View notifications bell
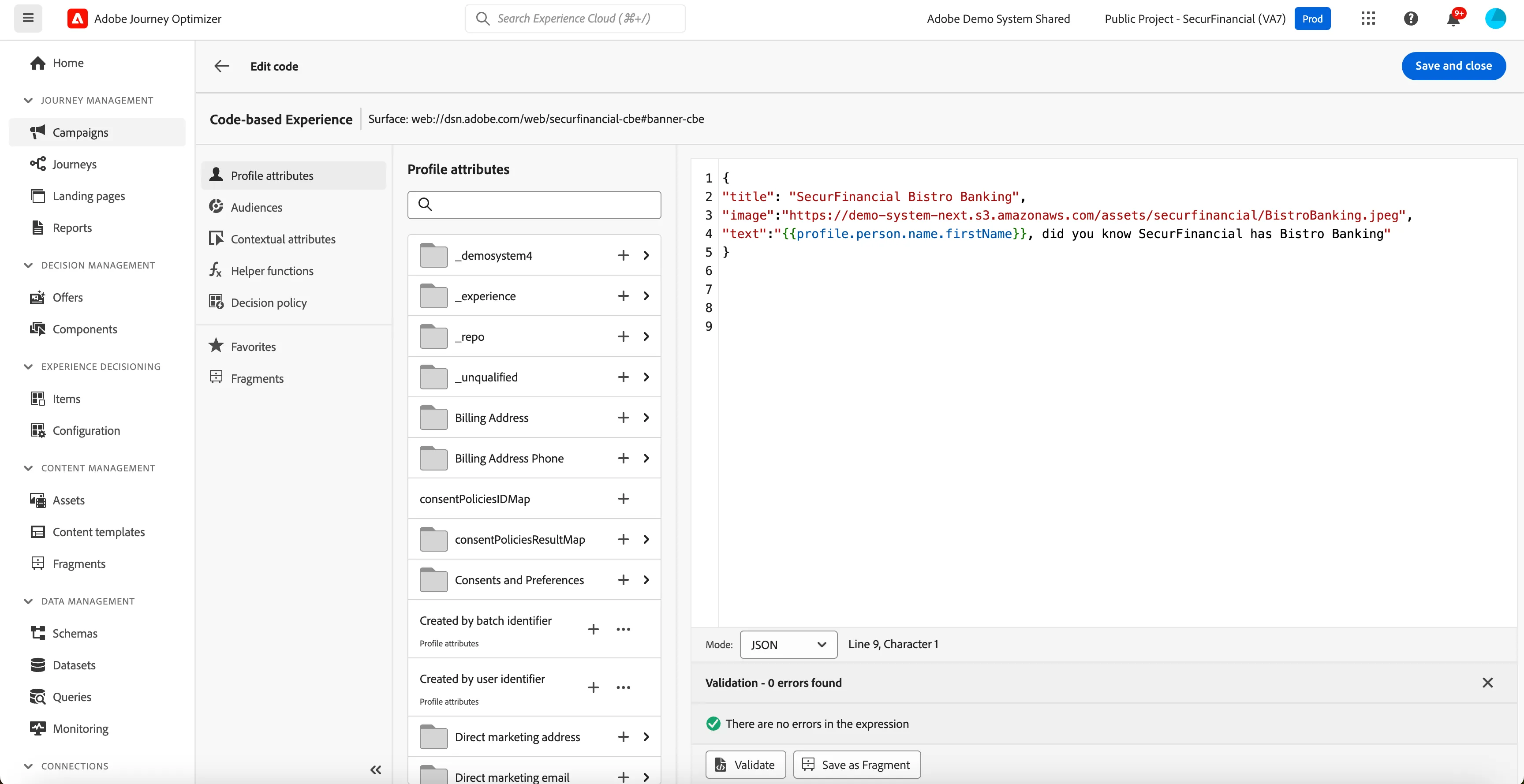Screen dimensions: 1524x784 pos(1453,19)
